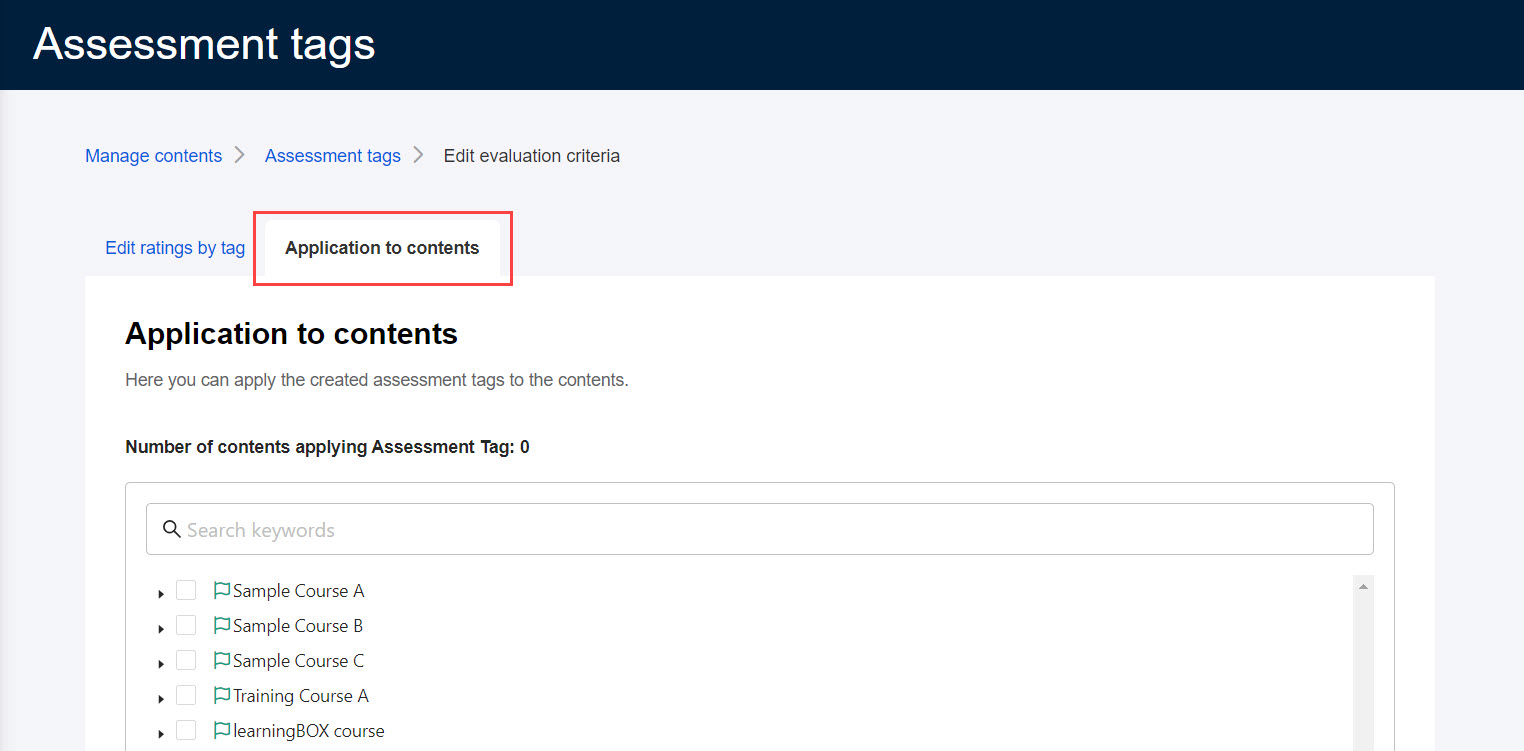The width and height of the screenshot is (1524, 751).
Task: Expand the Sample Course A tree node
Action: [161, 594]
